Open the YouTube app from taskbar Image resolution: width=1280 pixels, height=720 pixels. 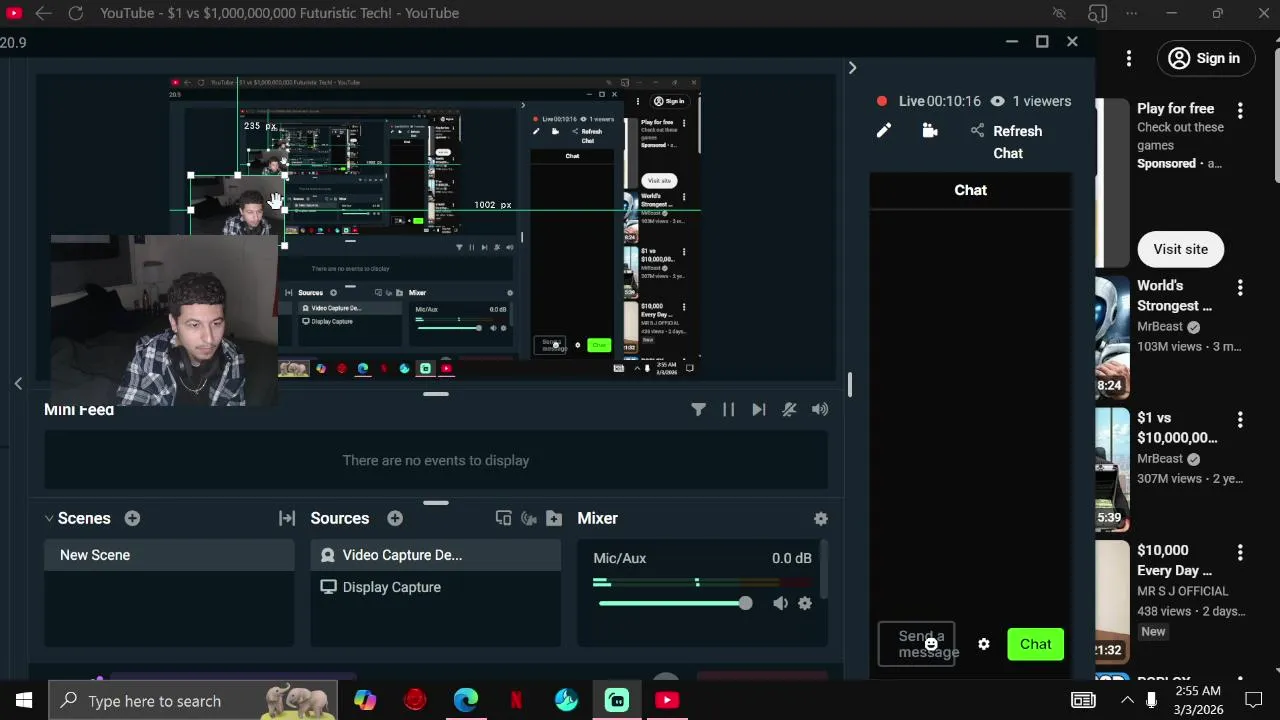point(667,700)
